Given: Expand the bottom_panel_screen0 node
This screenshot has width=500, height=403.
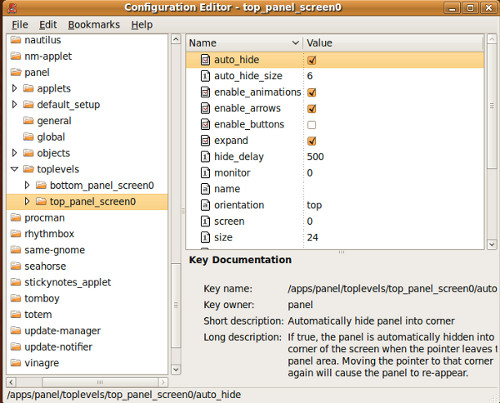Looking at the screenshot, I should [27, 185].
